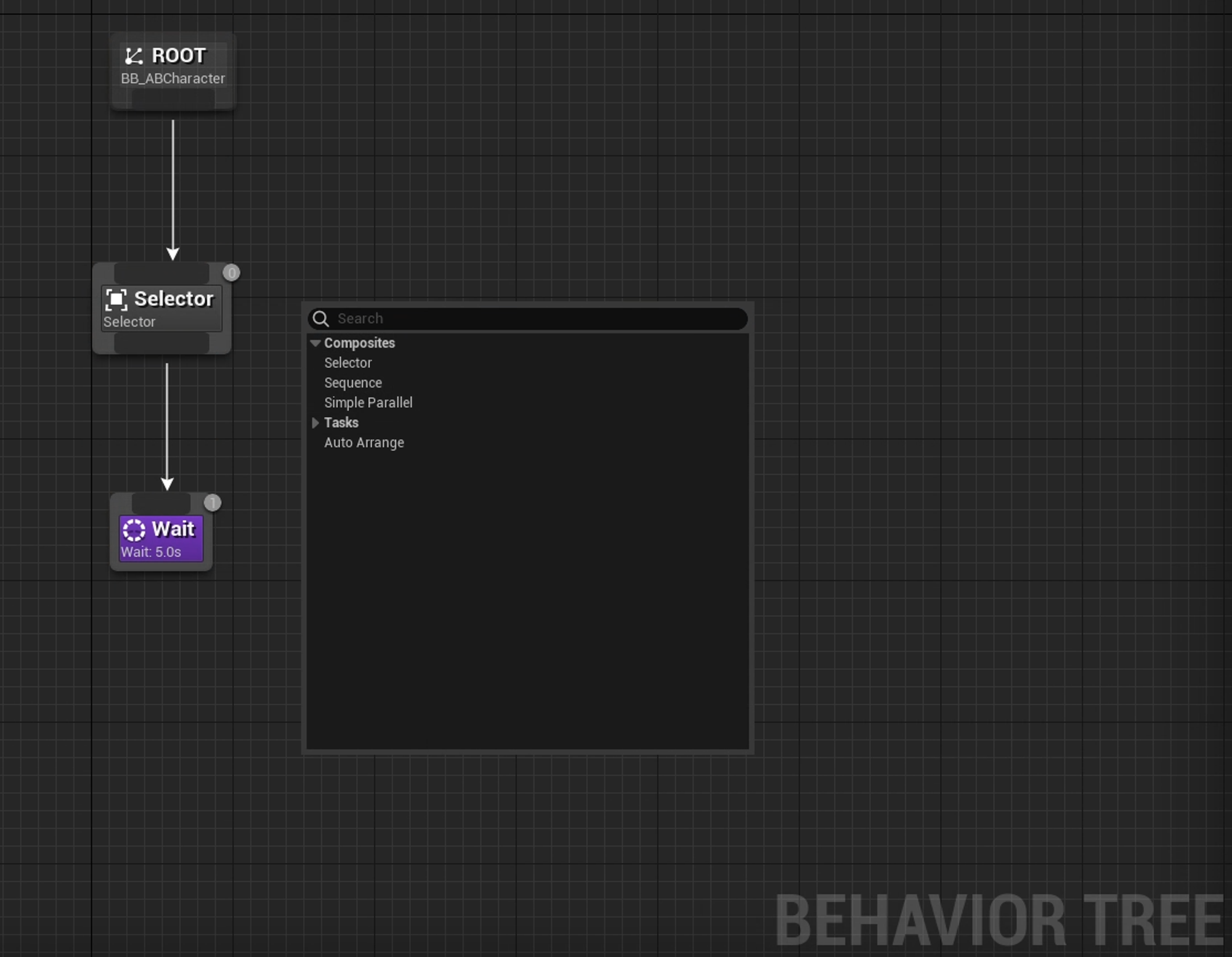Image resolution: width=1232 pixels, height=957 pixels.
Task: Select the Selector node title
Action: click(x=174, y=299)
